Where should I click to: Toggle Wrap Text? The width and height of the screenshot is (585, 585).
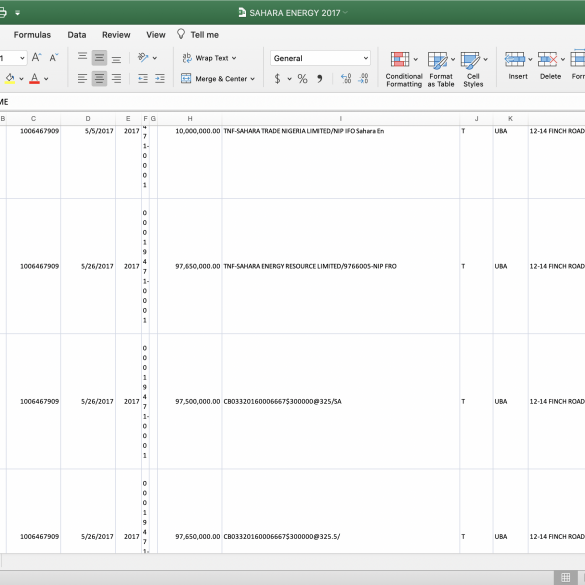205,58
